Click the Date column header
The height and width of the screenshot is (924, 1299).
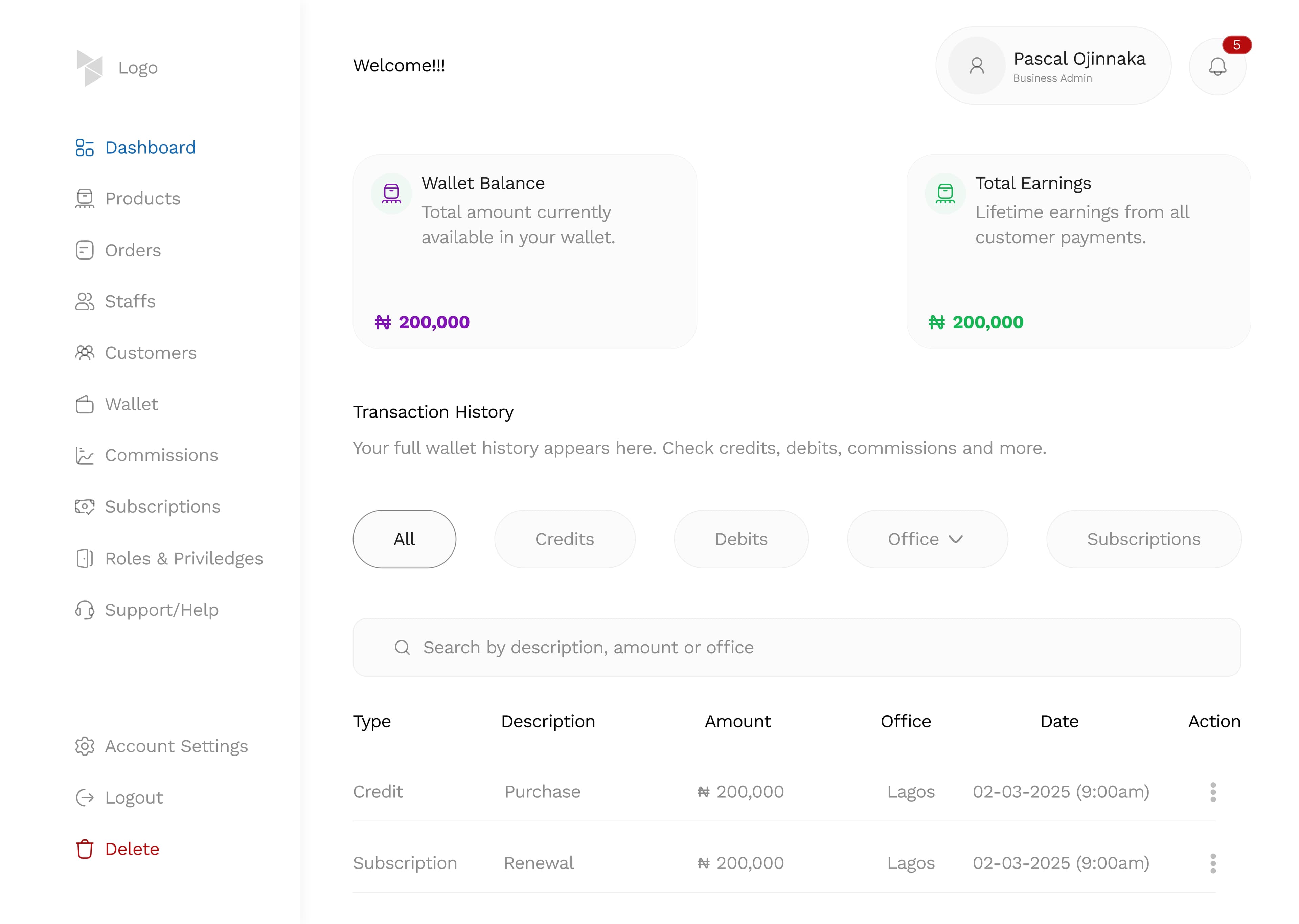(1059, 721)
